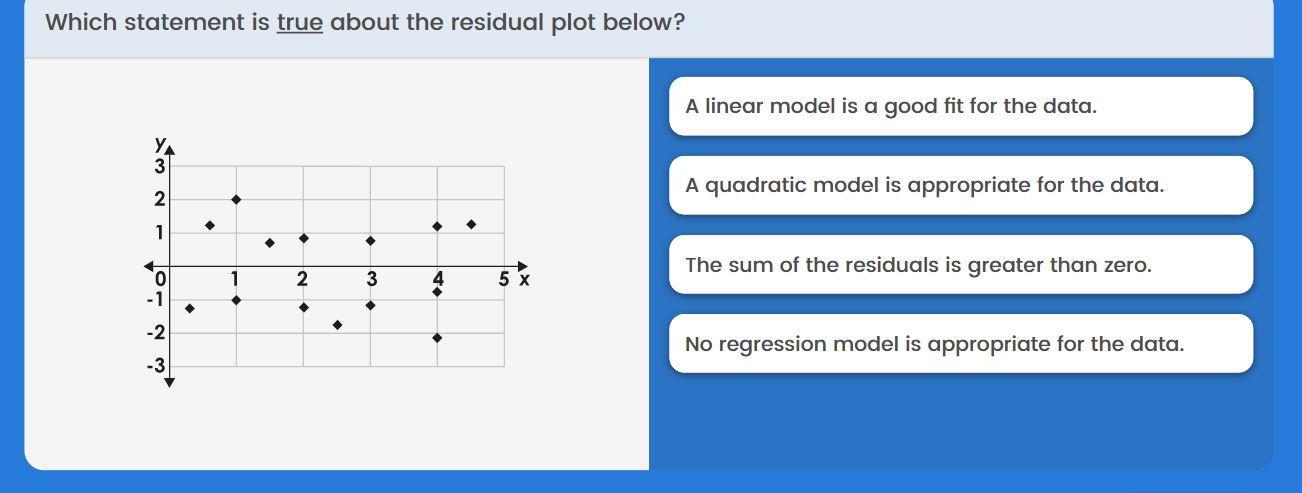Click the number 5 on the x-axis

505,280
